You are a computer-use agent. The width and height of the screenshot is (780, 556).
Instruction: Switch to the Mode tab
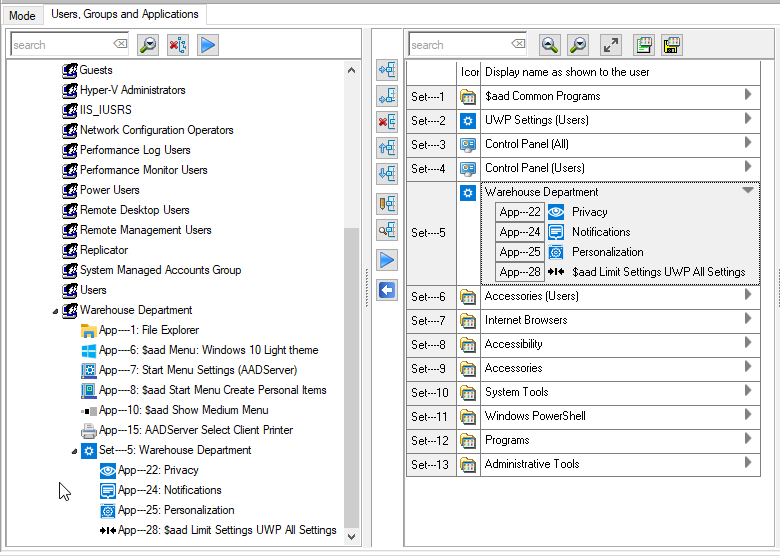(22, 15)
